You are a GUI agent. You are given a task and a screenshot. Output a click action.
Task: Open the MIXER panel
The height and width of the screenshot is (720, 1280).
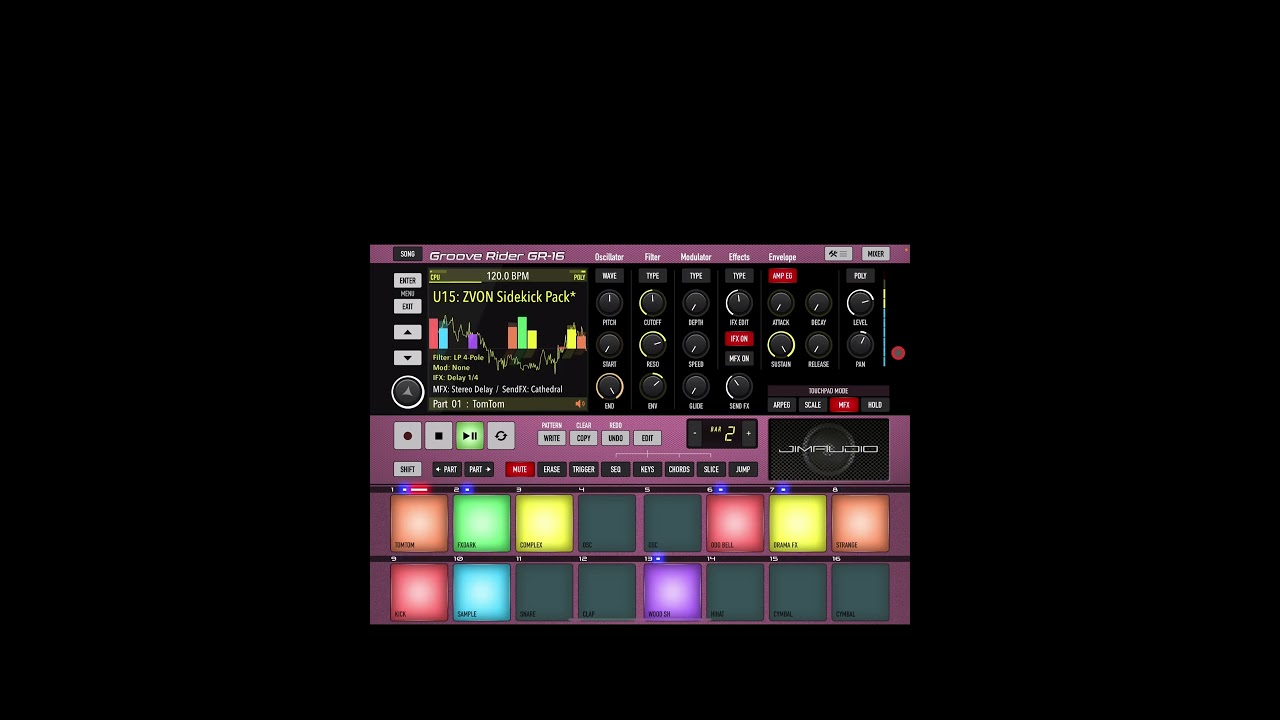[876, 254]
